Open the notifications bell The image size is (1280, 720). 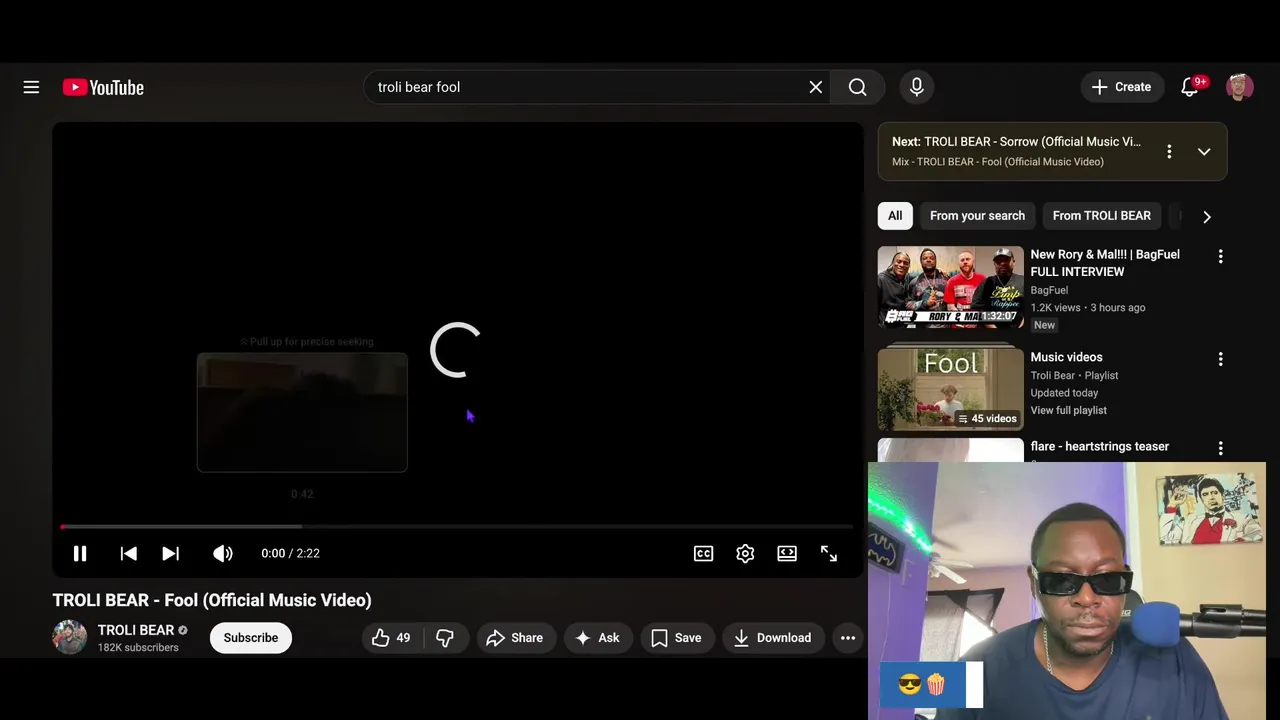1190,87
